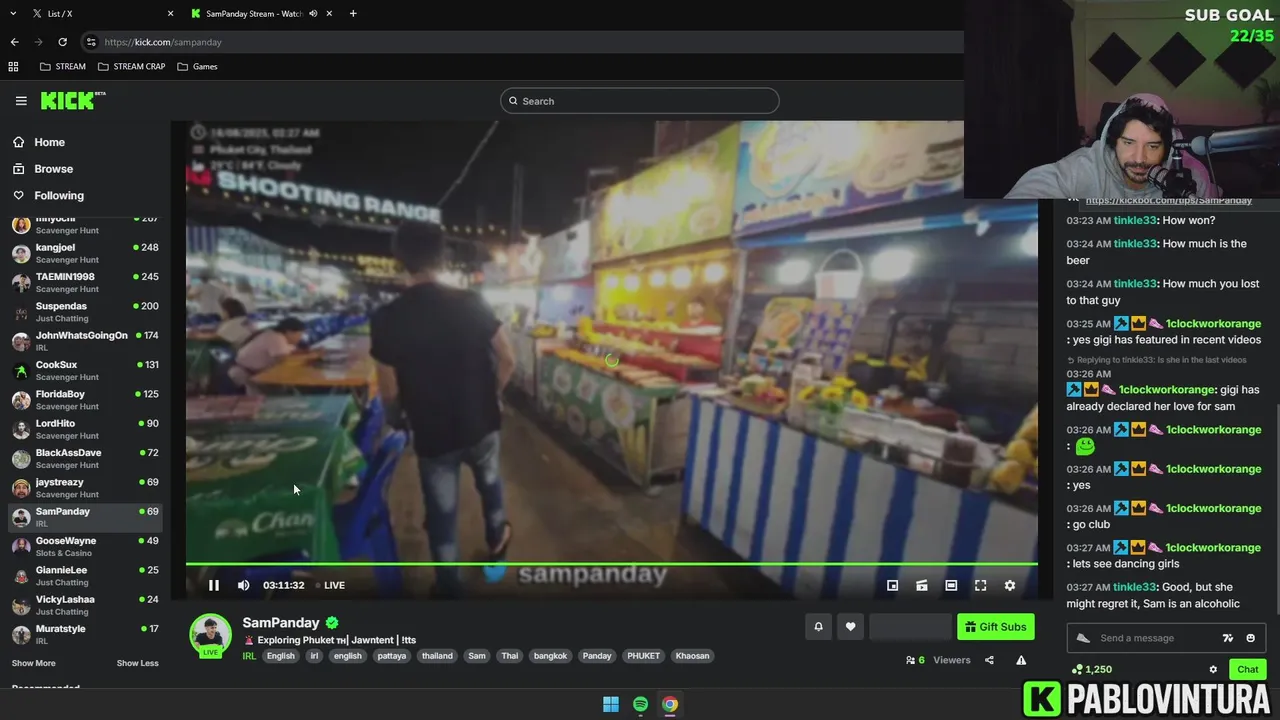
Task: Open jaystreazy channel in sidebar
Action: (85, 488)
